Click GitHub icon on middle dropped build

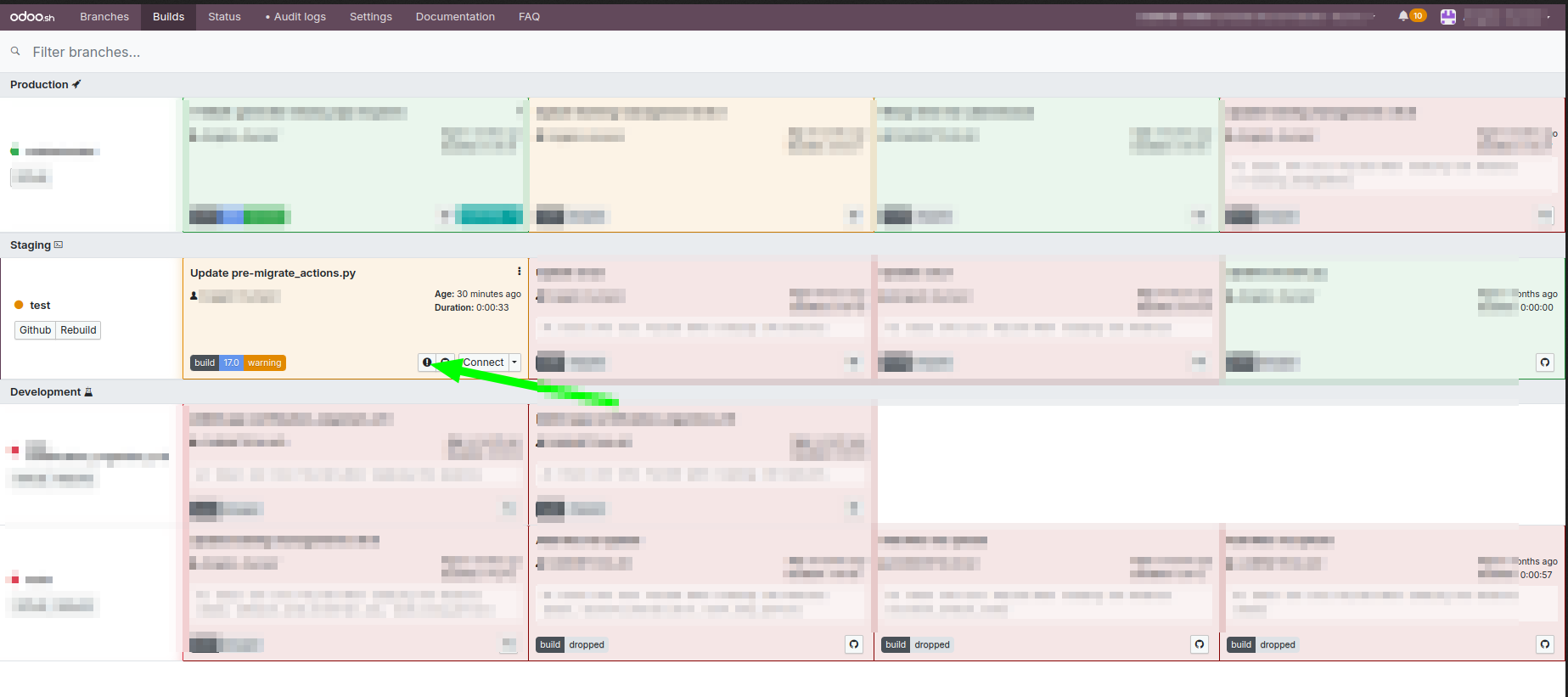tap(1199, 644)
